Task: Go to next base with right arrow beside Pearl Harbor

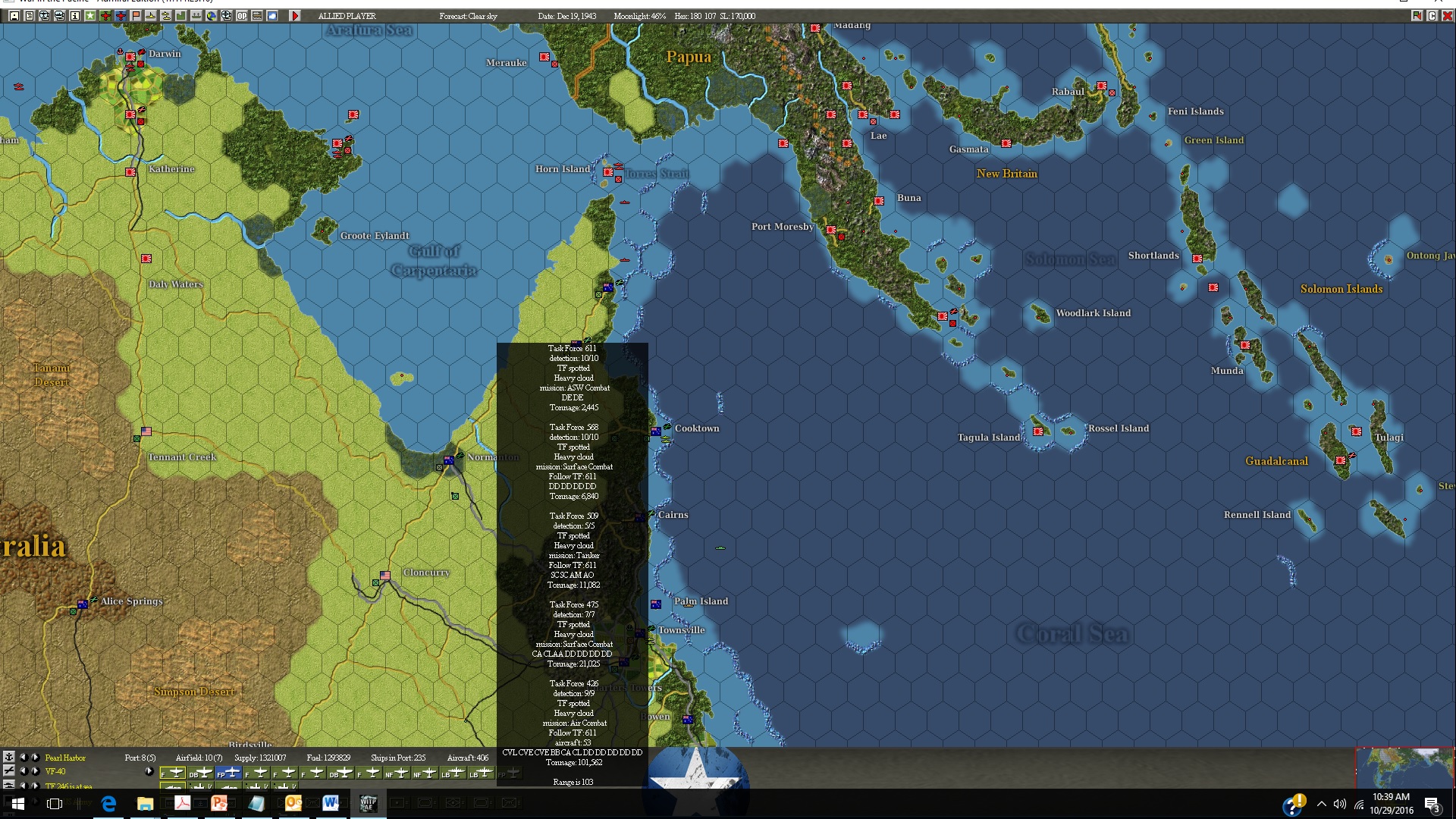Action: point(35,757)
